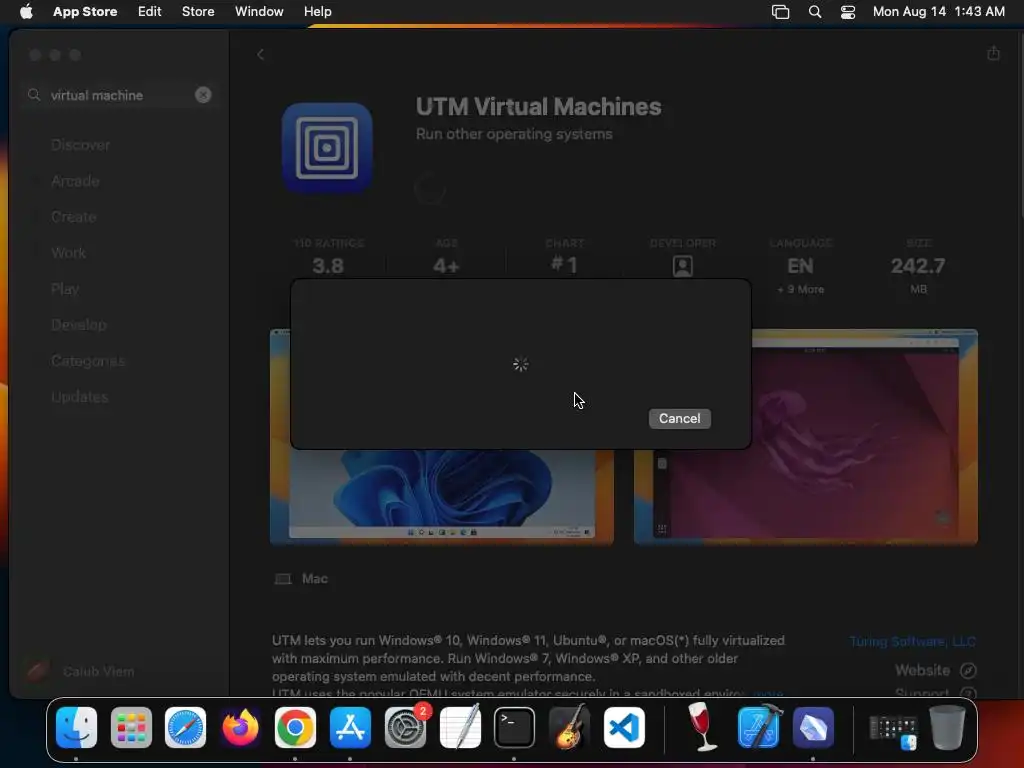Click the date and time clock
This screenshot has width=1024, height=768.
[938, 11]
